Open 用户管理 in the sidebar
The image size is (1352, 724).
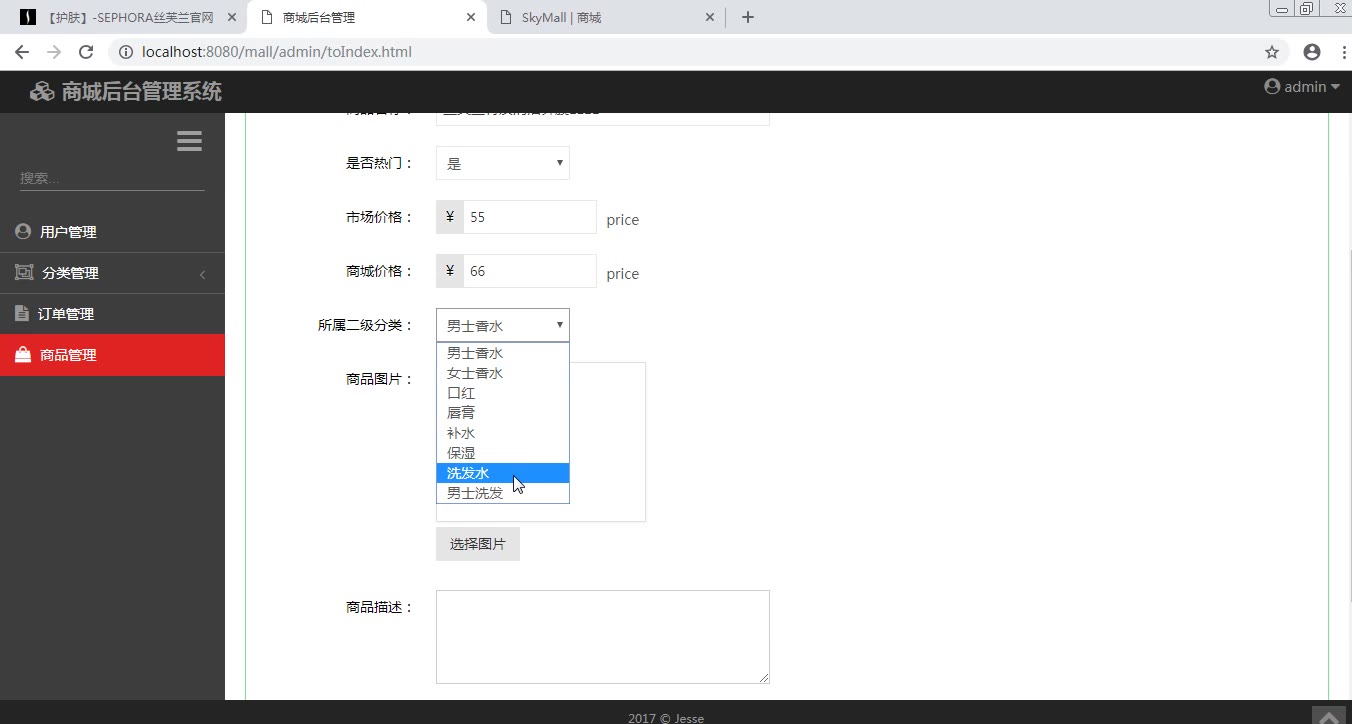[x=112, y=232]
